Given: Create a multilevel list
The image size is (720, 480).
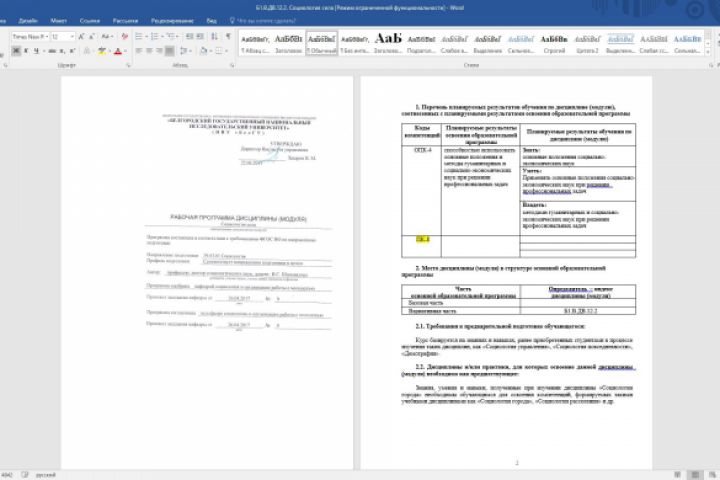Looking at the screenshot, I should pos(170,36).
